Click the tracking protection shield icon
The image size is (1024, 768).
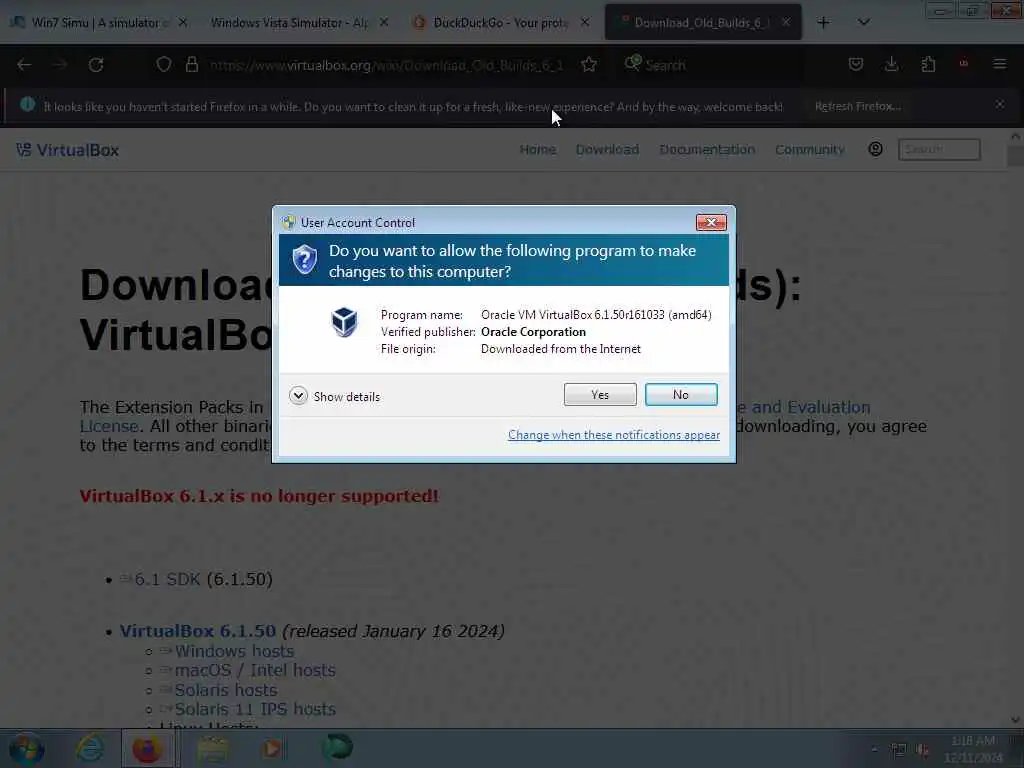click(164, 65)
